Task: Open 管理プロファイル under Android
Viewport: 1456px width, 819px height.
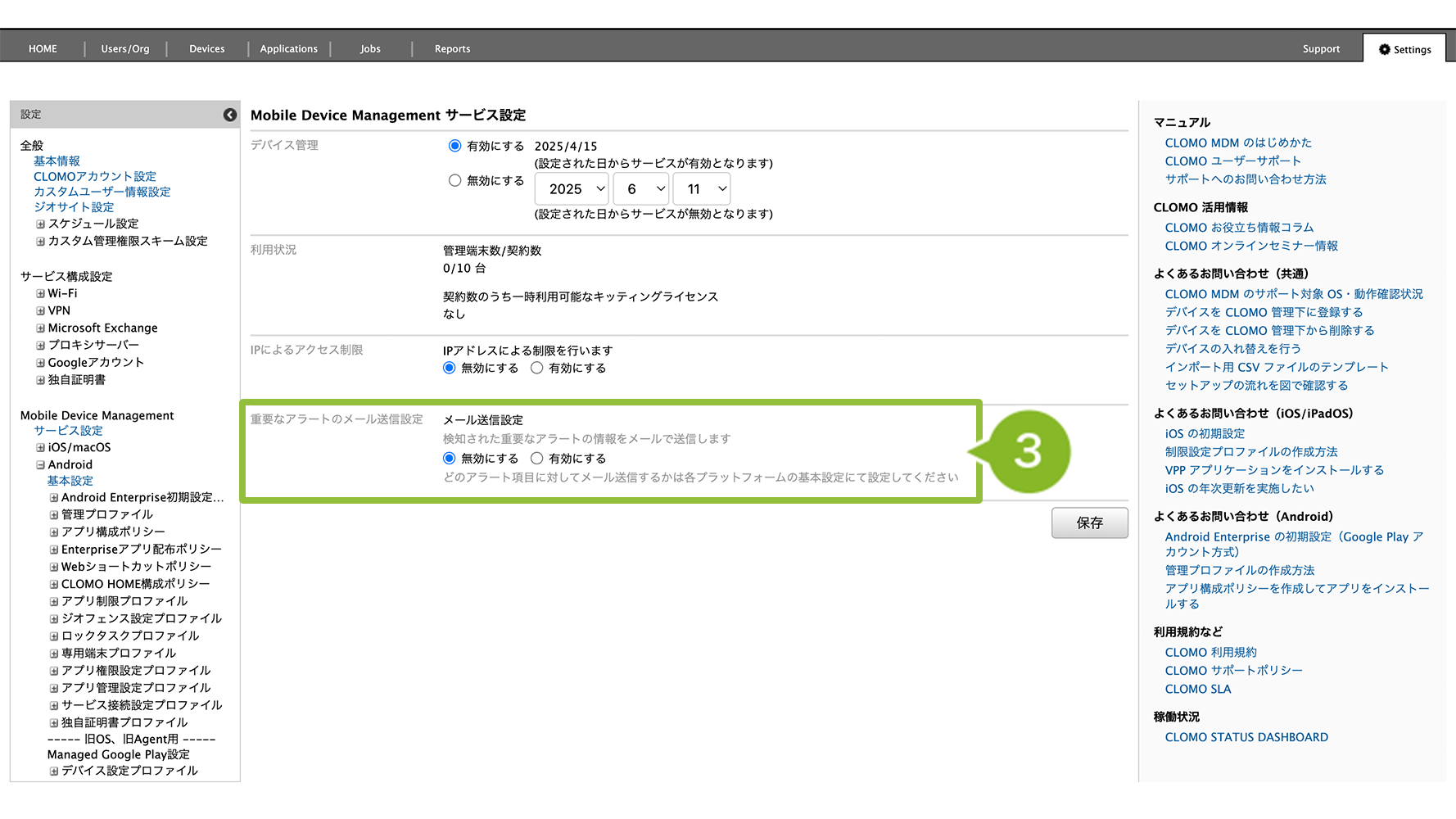Action: point(107,514)
